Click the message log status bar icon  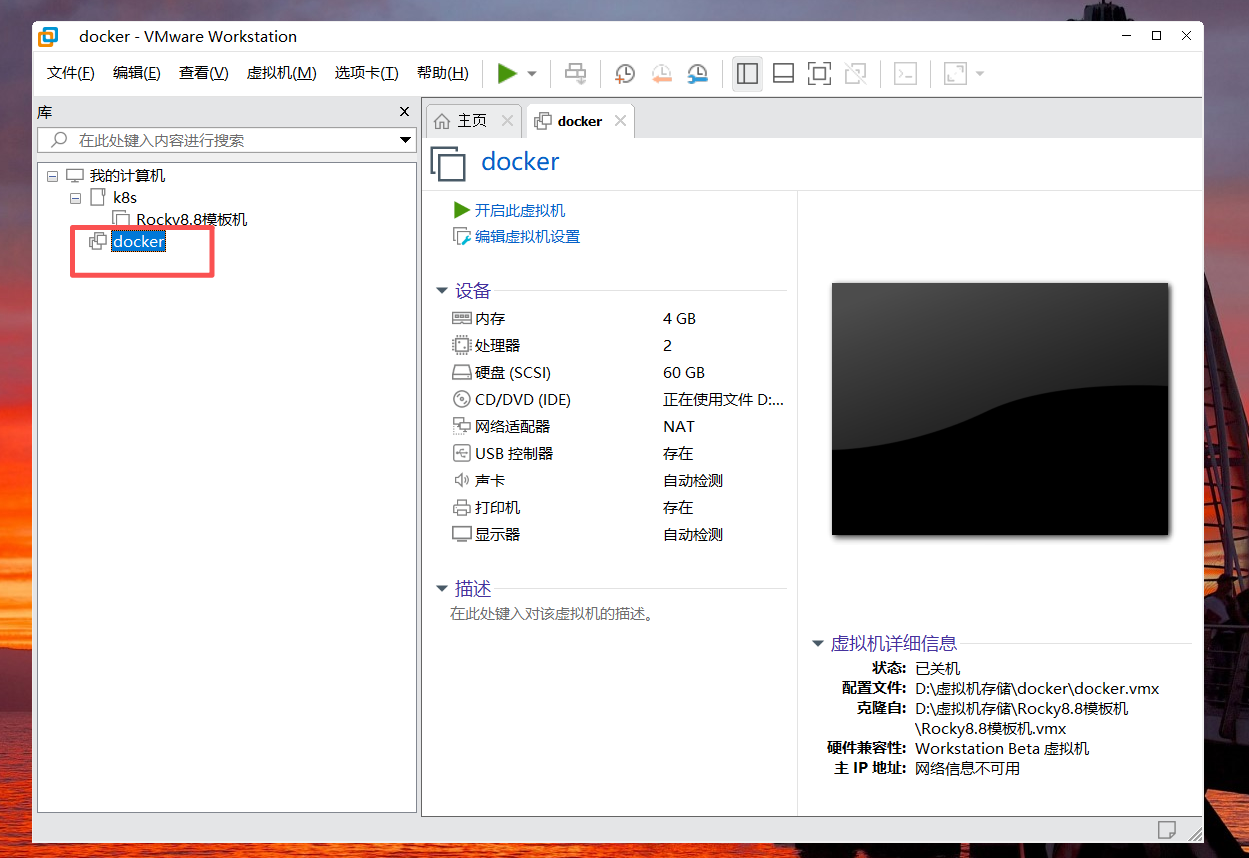click(x=1166, y=829)
